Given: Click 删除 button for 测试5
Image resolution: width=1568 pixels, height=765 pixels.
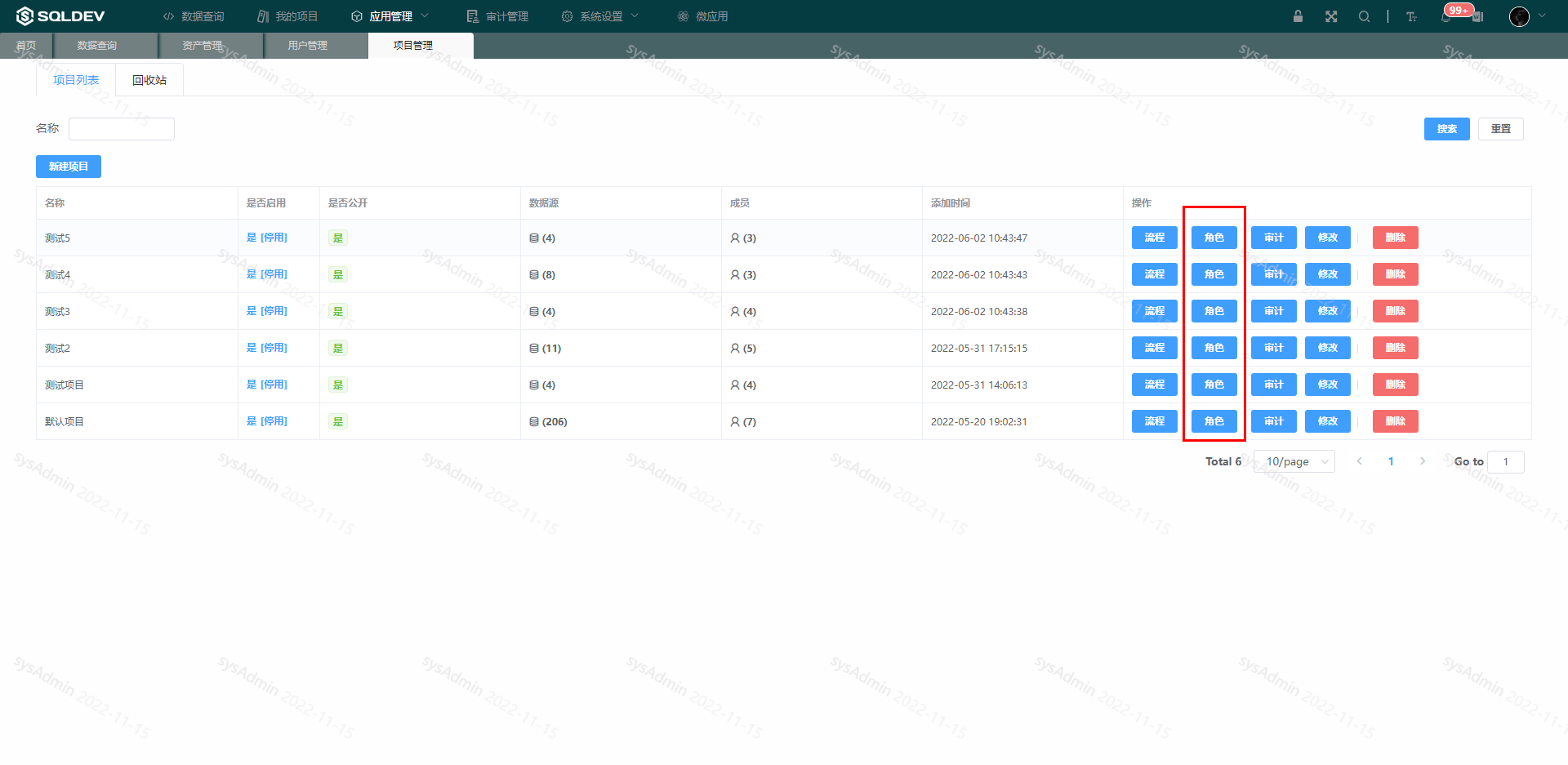Looking at the screenshot, I should [x=1396, y=238].
